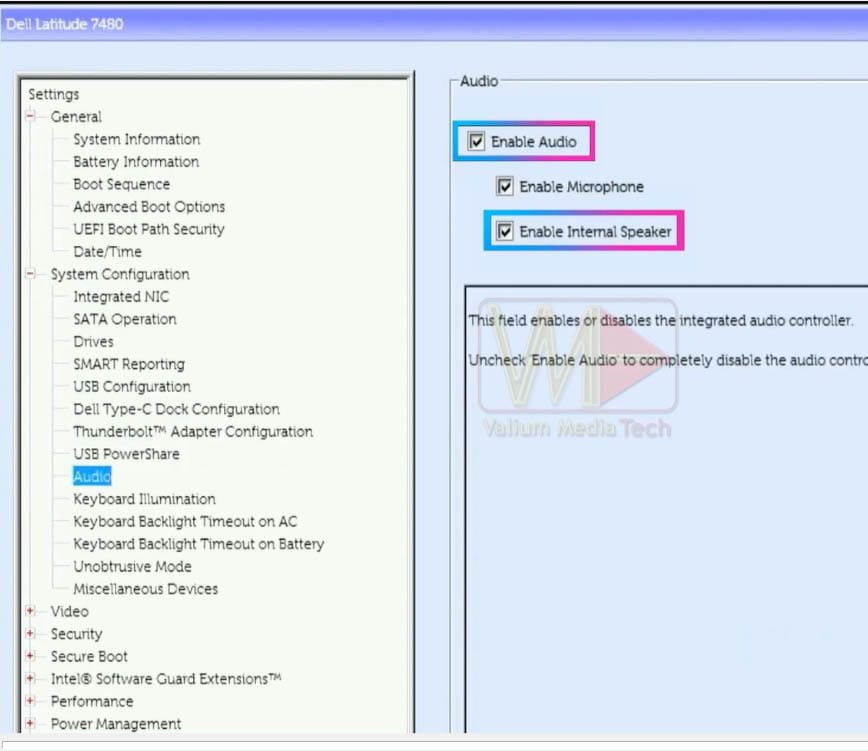Screen dimensions: 868x751
Task: Open Keyboard Illumination settings
Action: [144, 499]
